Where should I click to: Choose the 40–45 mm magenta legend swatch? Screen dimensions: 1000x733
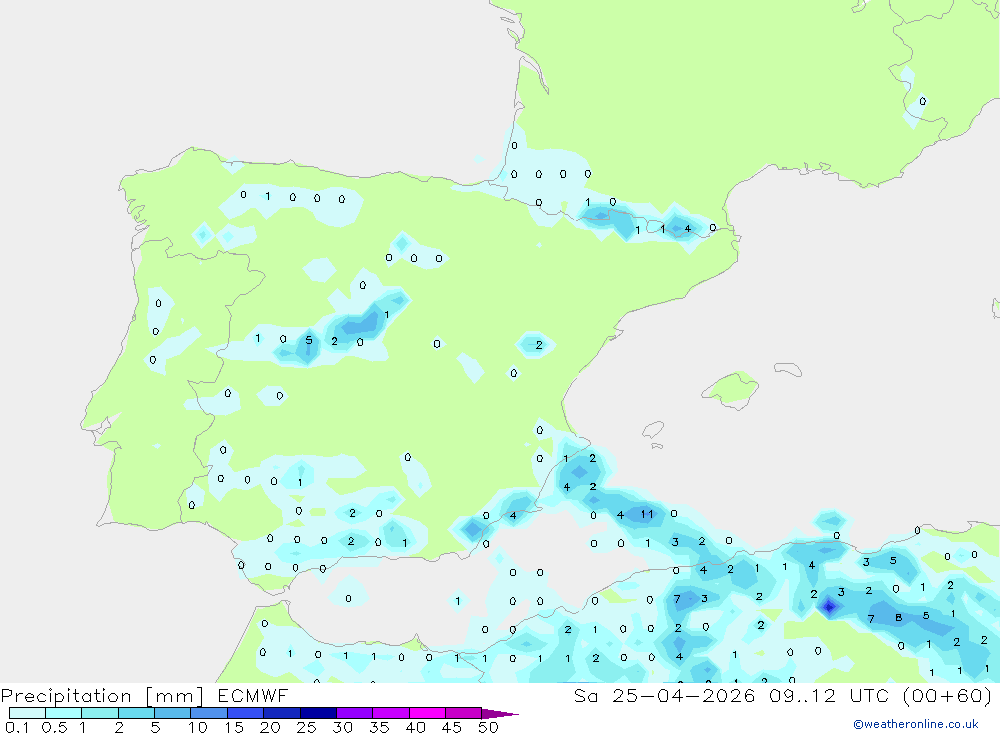click(x=427, y=713)
